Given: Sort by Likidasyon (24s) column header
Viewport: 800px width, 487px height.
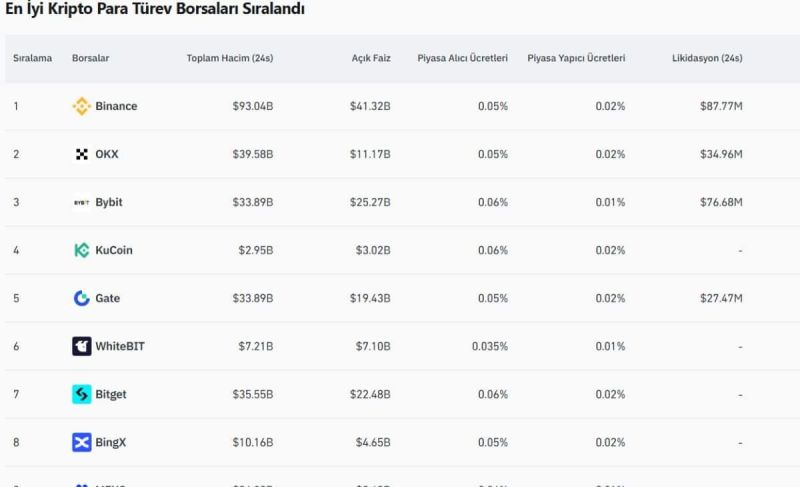Looking at the screenshot, I should point(707,58).
